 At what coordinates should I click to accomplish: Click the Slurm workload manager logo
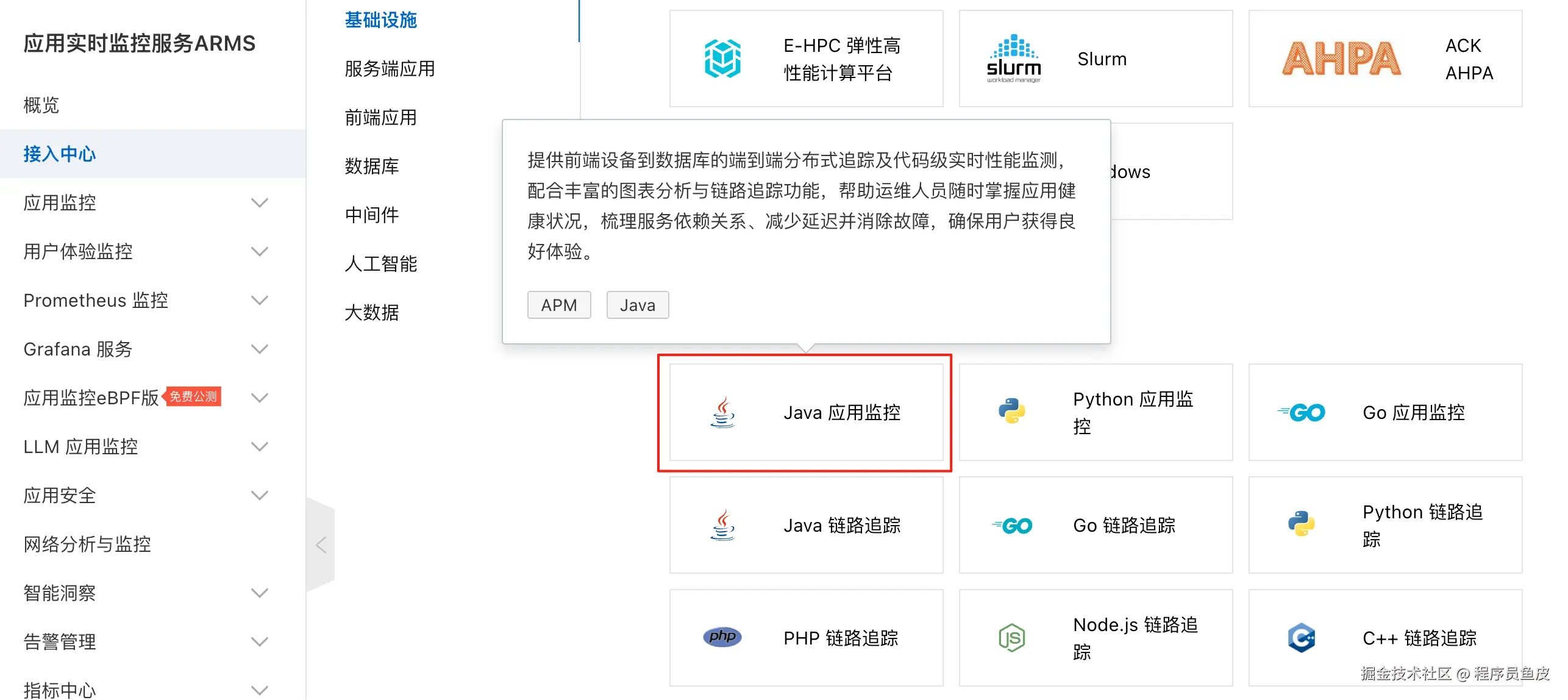pyautogui.click(x=1013, y=59)
